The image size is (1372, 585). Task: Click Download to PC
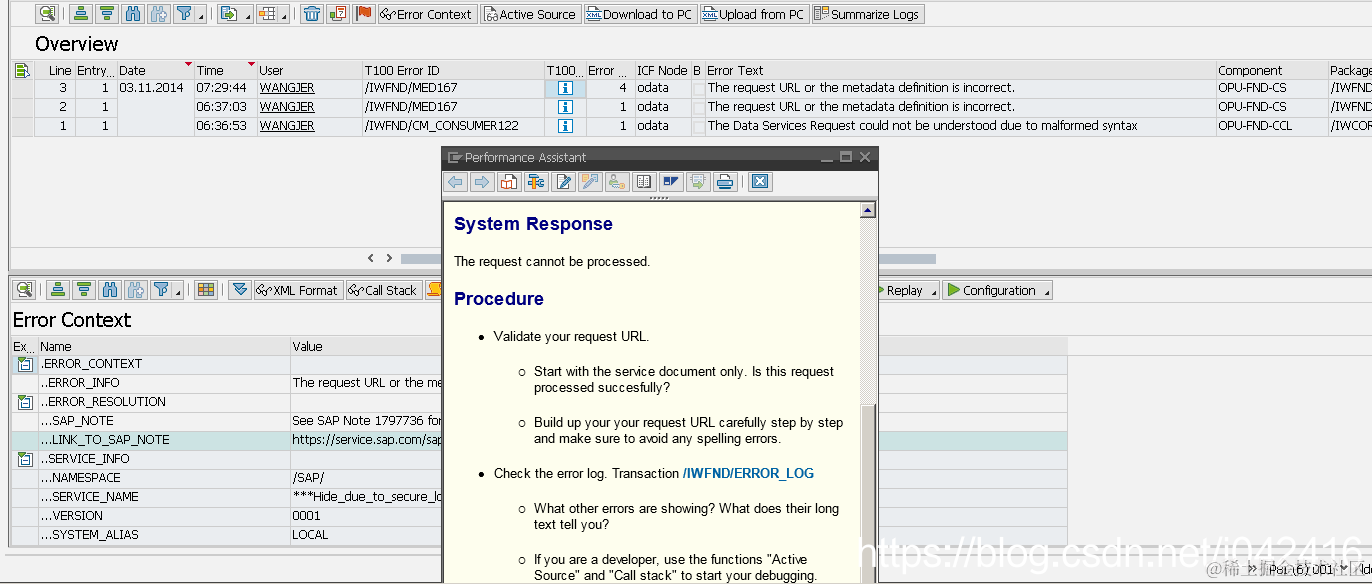click(x=639, y=14)
